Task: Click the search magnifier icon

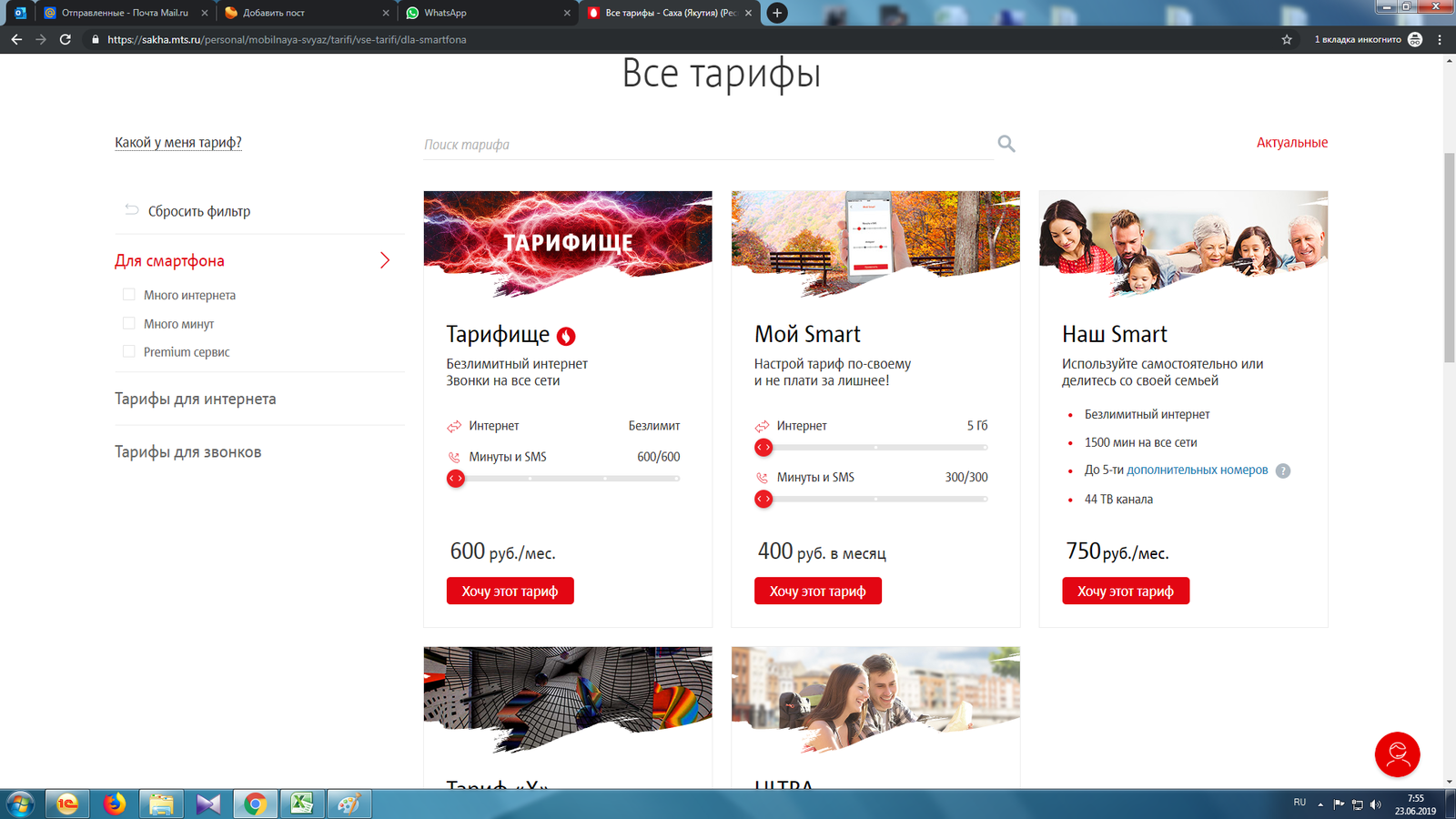Action: (x=1006, y=144)
